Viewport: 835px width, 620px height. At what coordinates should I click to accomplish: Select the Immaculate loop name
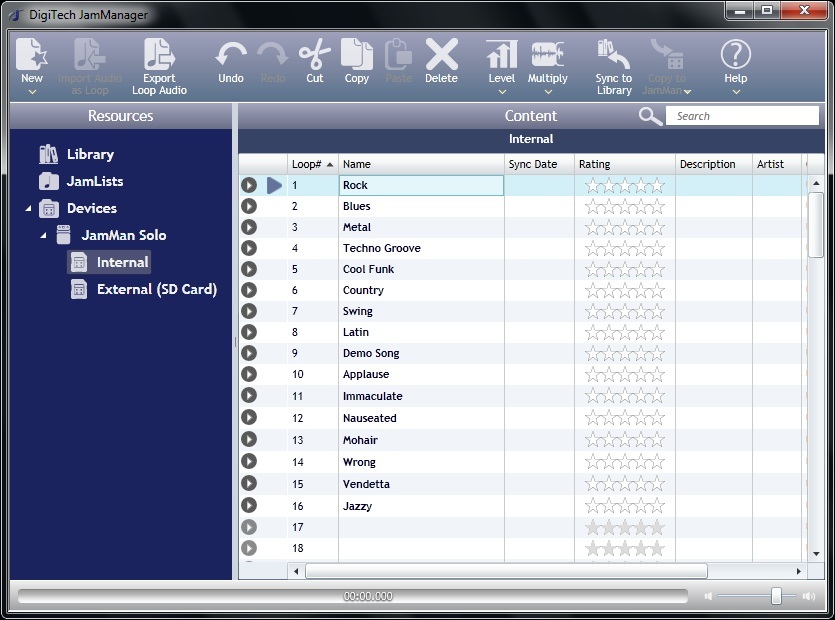click(372, 396)
